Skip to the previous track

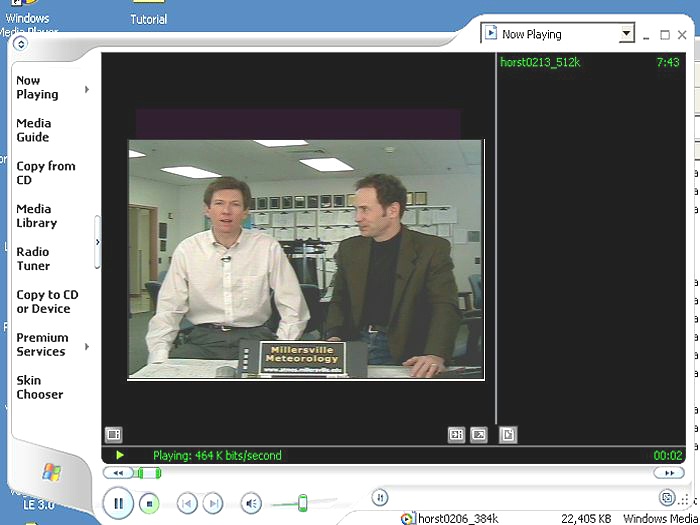coord(187,504)
